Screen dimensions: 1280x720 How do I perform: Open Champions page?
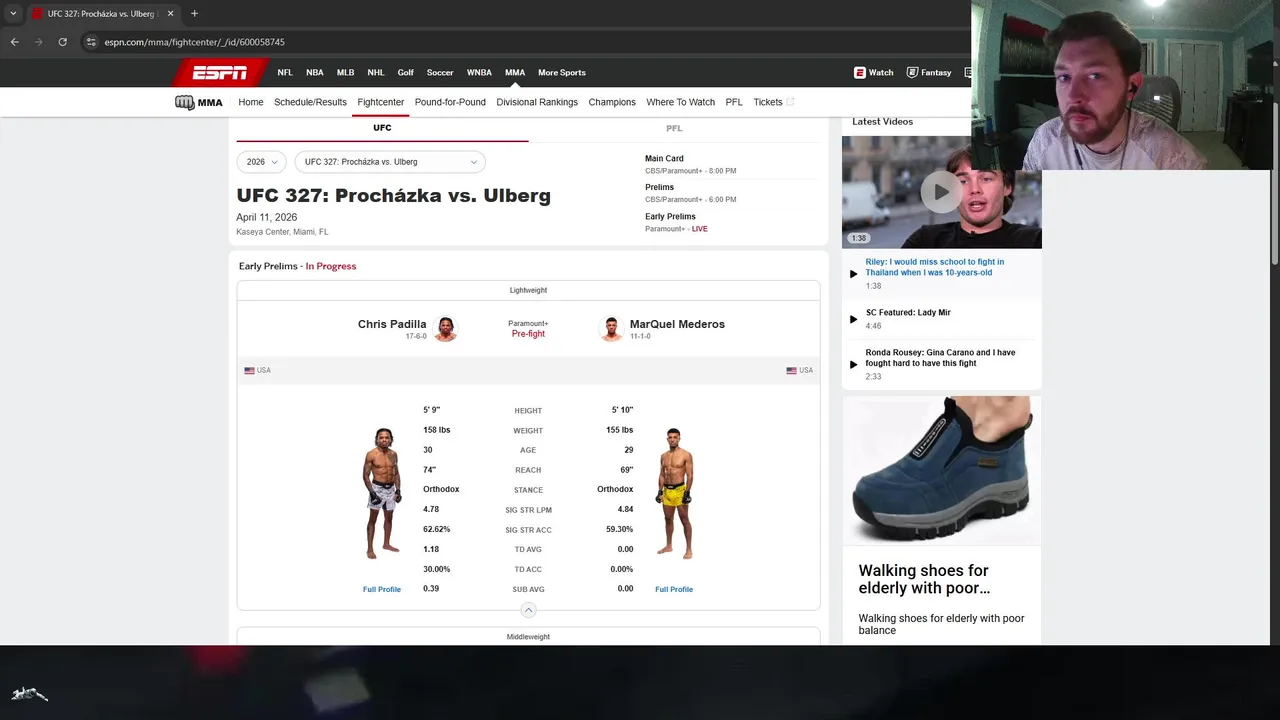coord(612,102)
